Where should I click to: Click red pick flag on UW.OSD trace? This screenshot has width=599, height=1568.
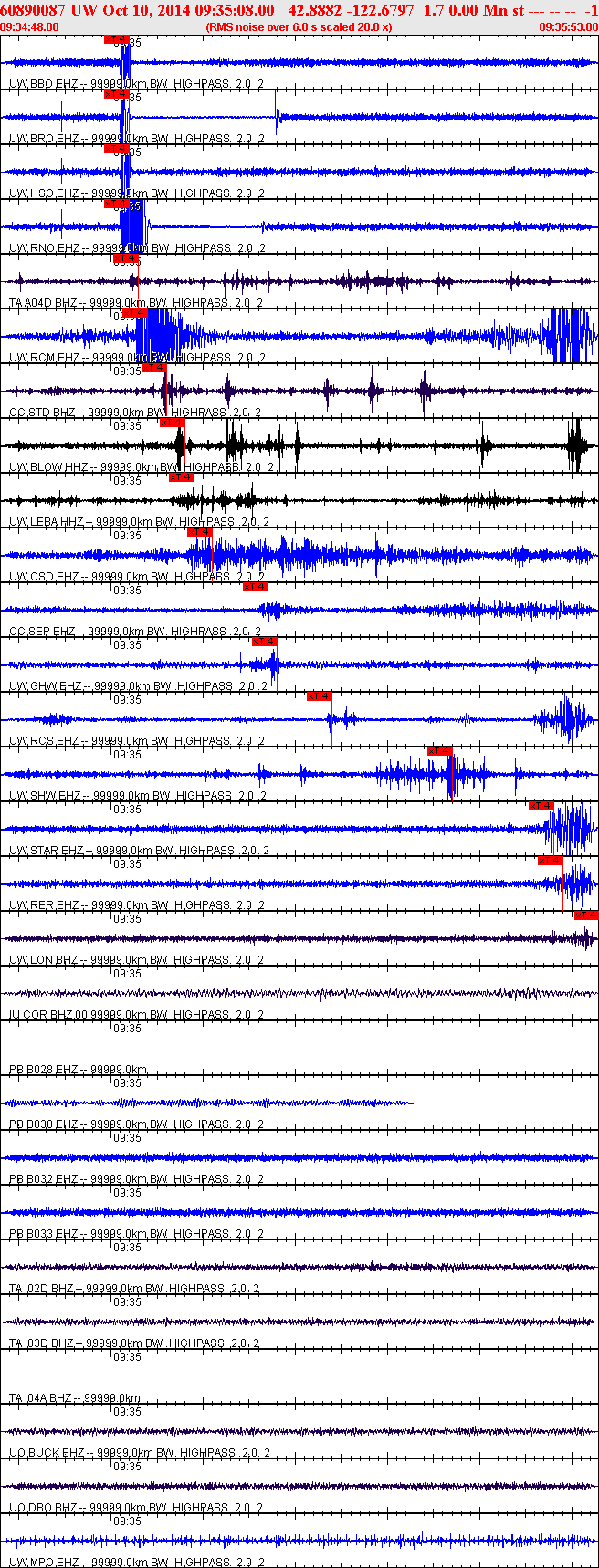[x=199, y=532]
